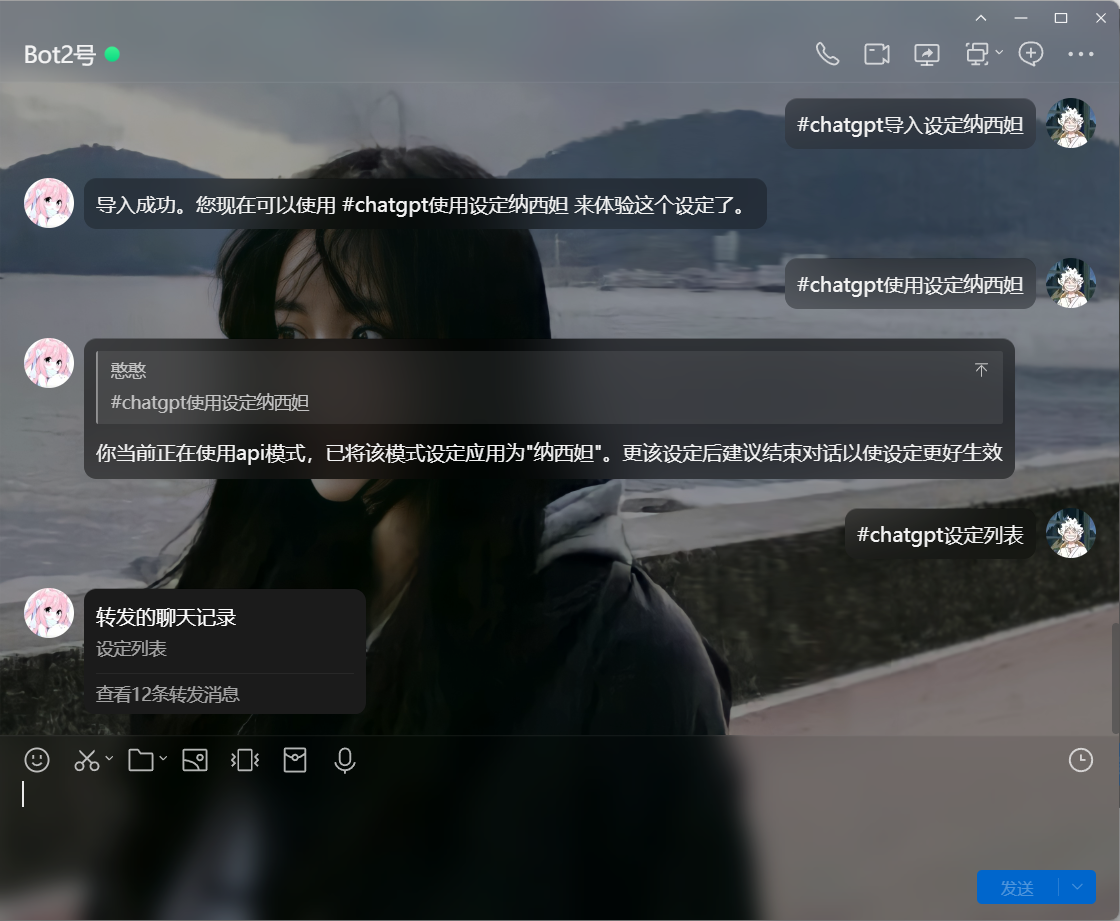Open the 转发的聊天记录 forwarded message card

coord(224,650)
